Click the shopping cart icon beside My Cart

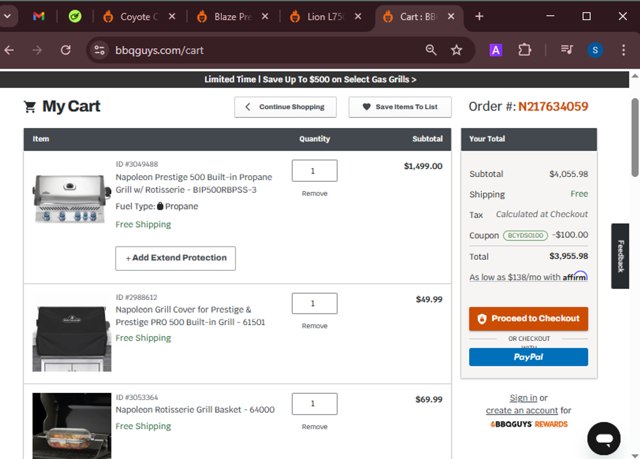pyautogui.click(x=30, y=106)
